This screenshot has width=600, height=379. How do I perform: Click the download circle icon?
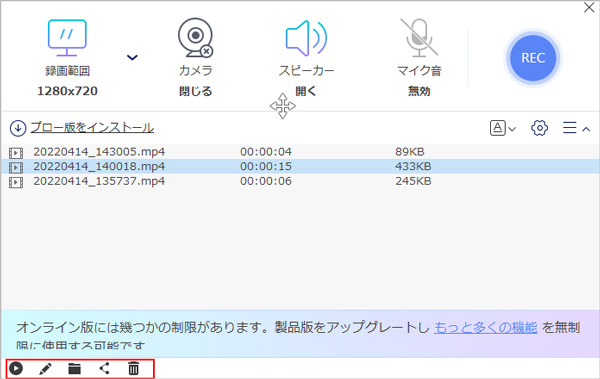pos(18,128)
